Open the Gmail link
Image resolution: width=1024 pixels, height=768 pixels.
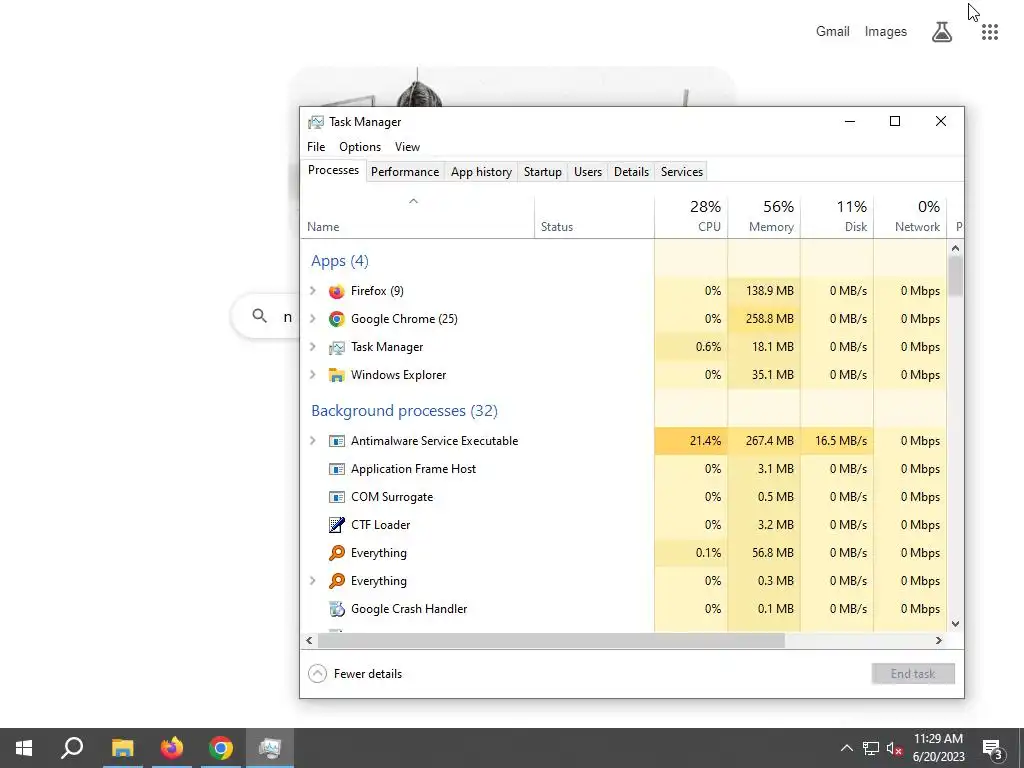833,31
